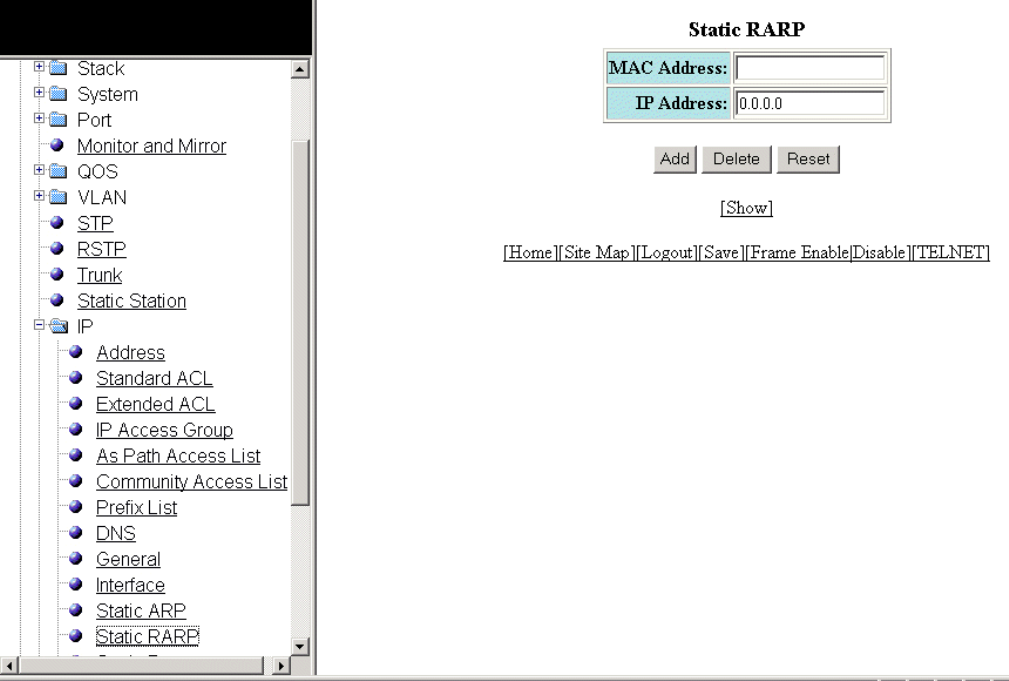The image size is (1009, 681).
Task: Expand the Stack folder node
Action: (x=39, y=66)
